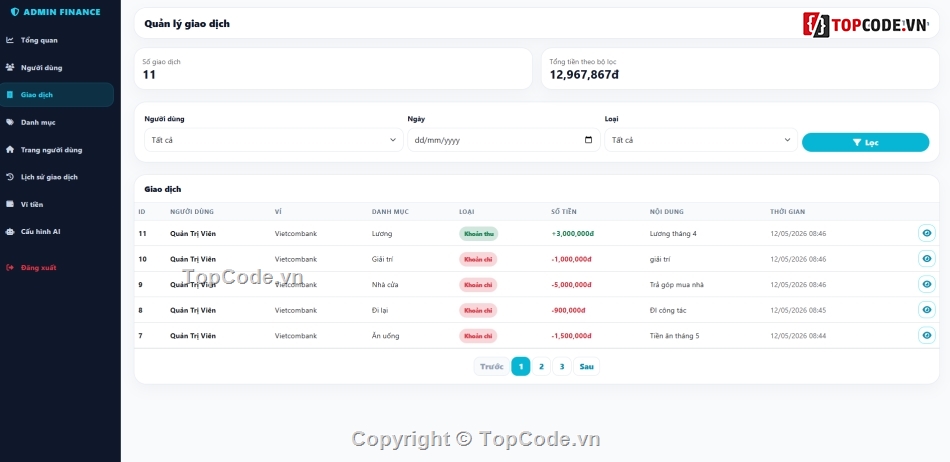This screenshot has height=462, width=950.
Task: Open the calendar picker icon in the Ngày field
Action: click(x=588, y=140)
